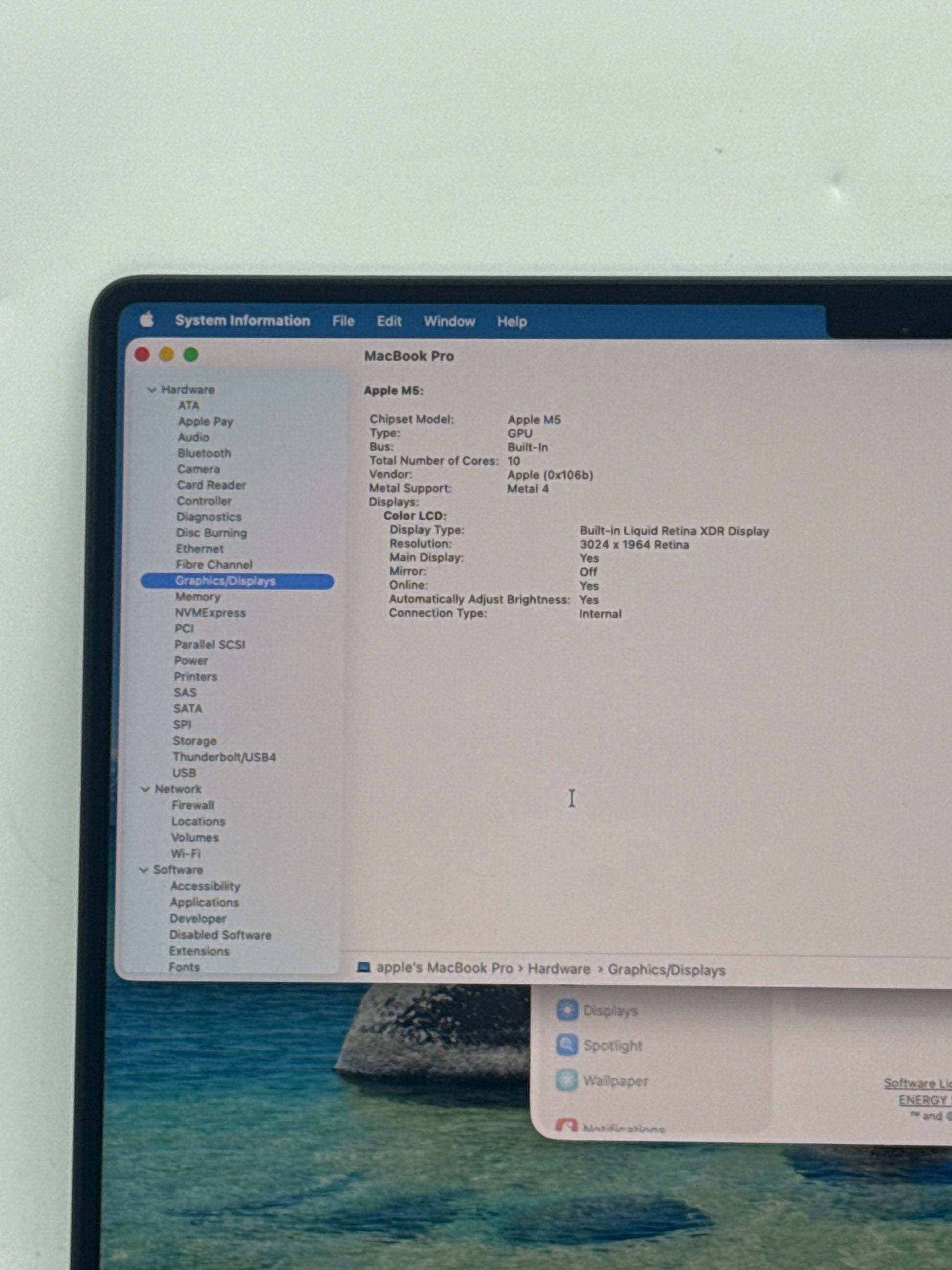This screenshot has width=952, height=1270.
Task: Click the Displays settings icon
Action: (x=567, y=1010)
